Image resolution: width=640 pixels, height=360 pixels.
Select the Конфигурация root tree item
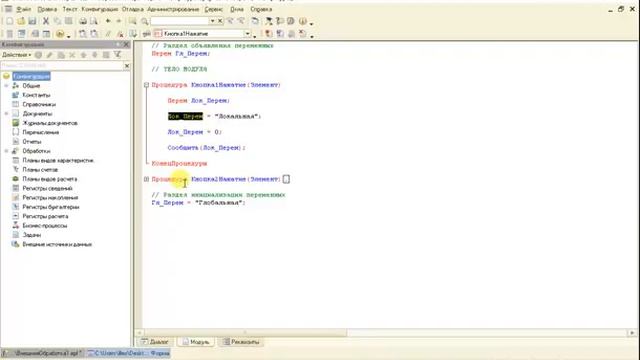click(x=31, y=76)
